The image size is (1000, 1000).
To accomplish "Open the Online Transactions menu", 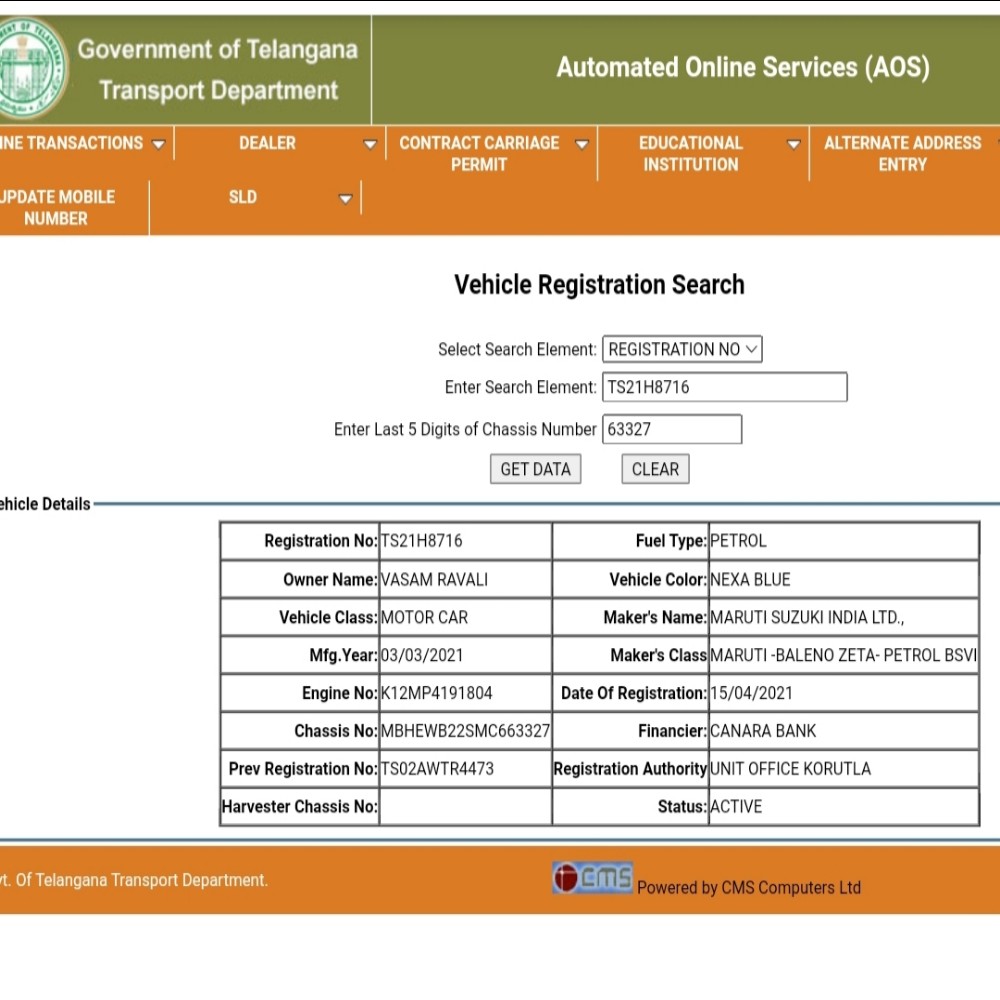I will (71, 143).
